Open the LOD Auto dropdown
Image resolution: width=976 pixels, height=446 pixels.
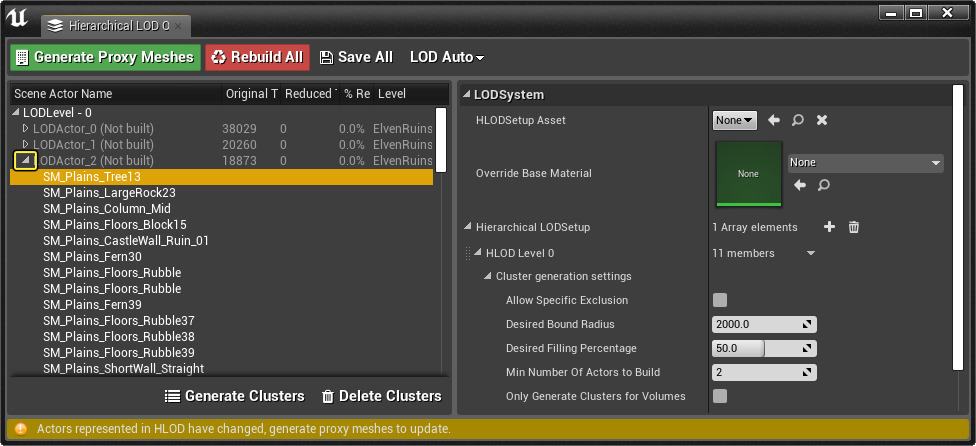pos(447,58)
